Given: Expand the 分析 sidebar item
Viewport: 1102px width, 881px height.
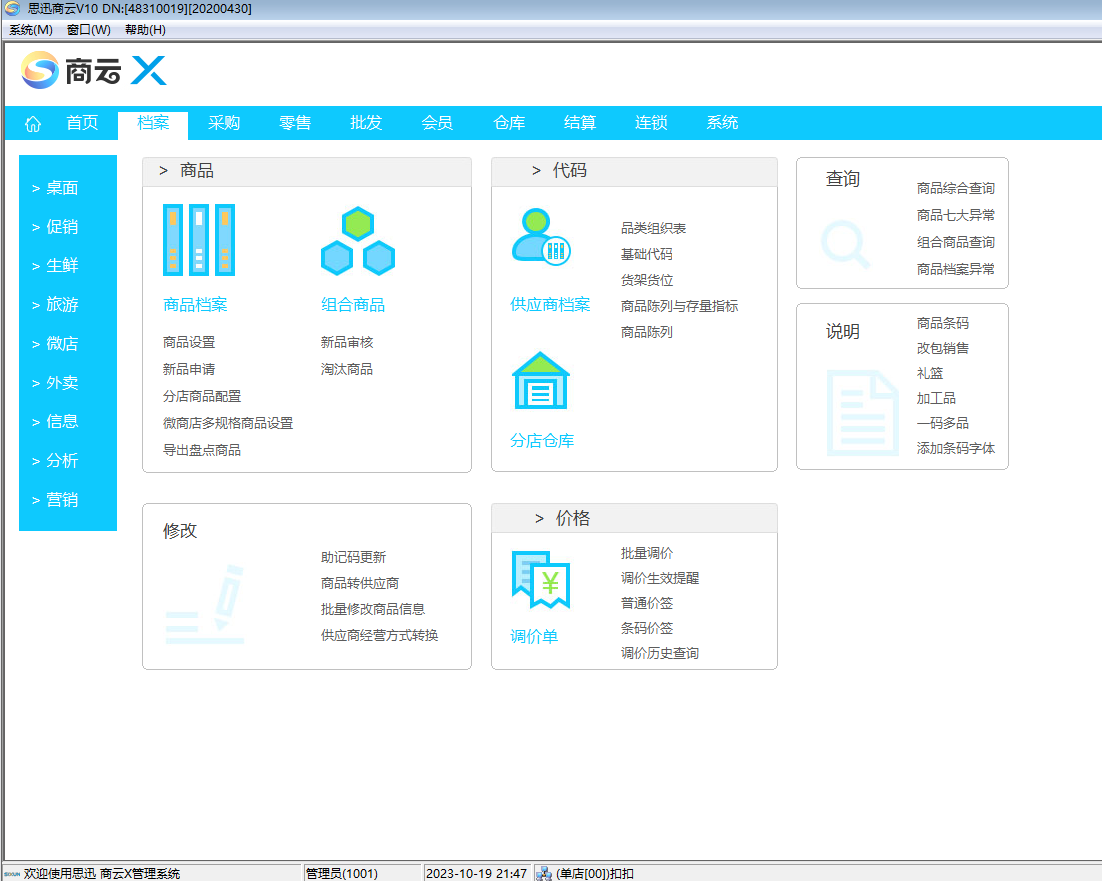Looking at the screenshot, I should pyautogui.click(x=55, y=461).
